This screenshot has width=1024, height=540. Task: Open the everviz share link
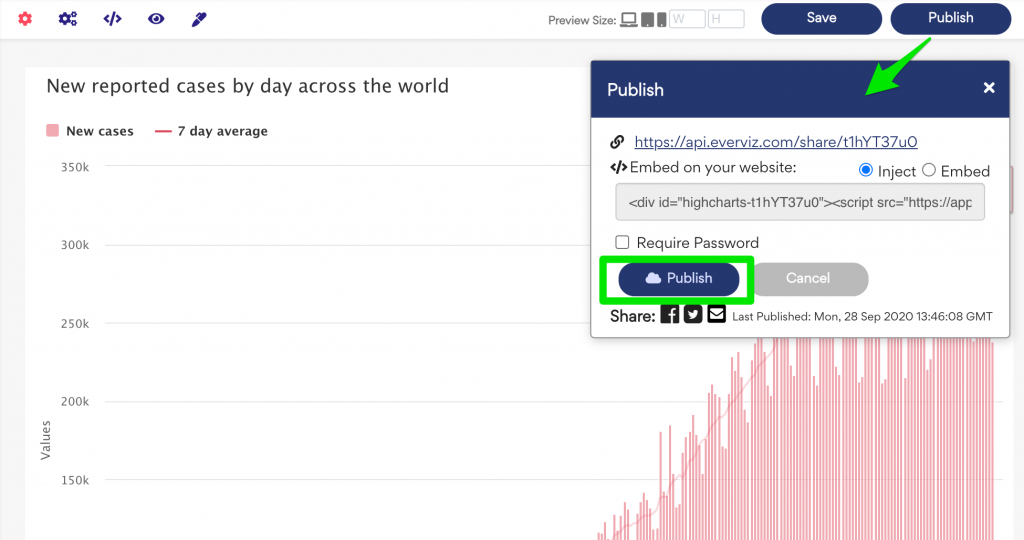[776, 142]
